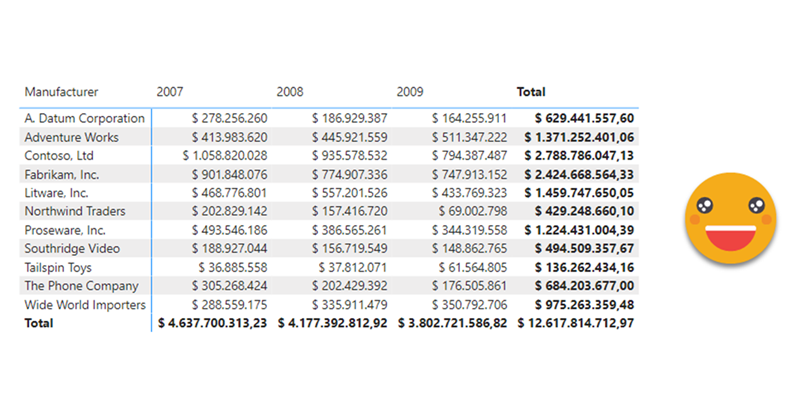Click the Tailspin Toys row label

pos(60,267)
